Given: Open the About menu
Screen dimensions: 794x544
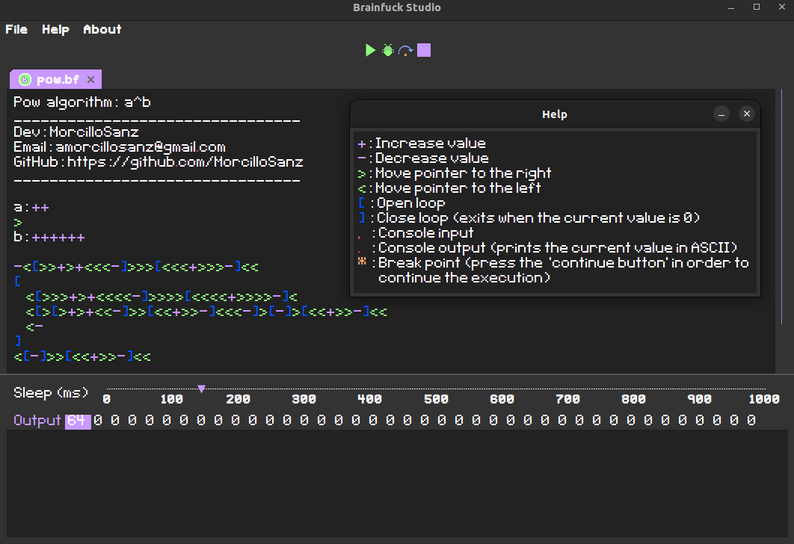Looking at the screenshot, I should point(102,29).
